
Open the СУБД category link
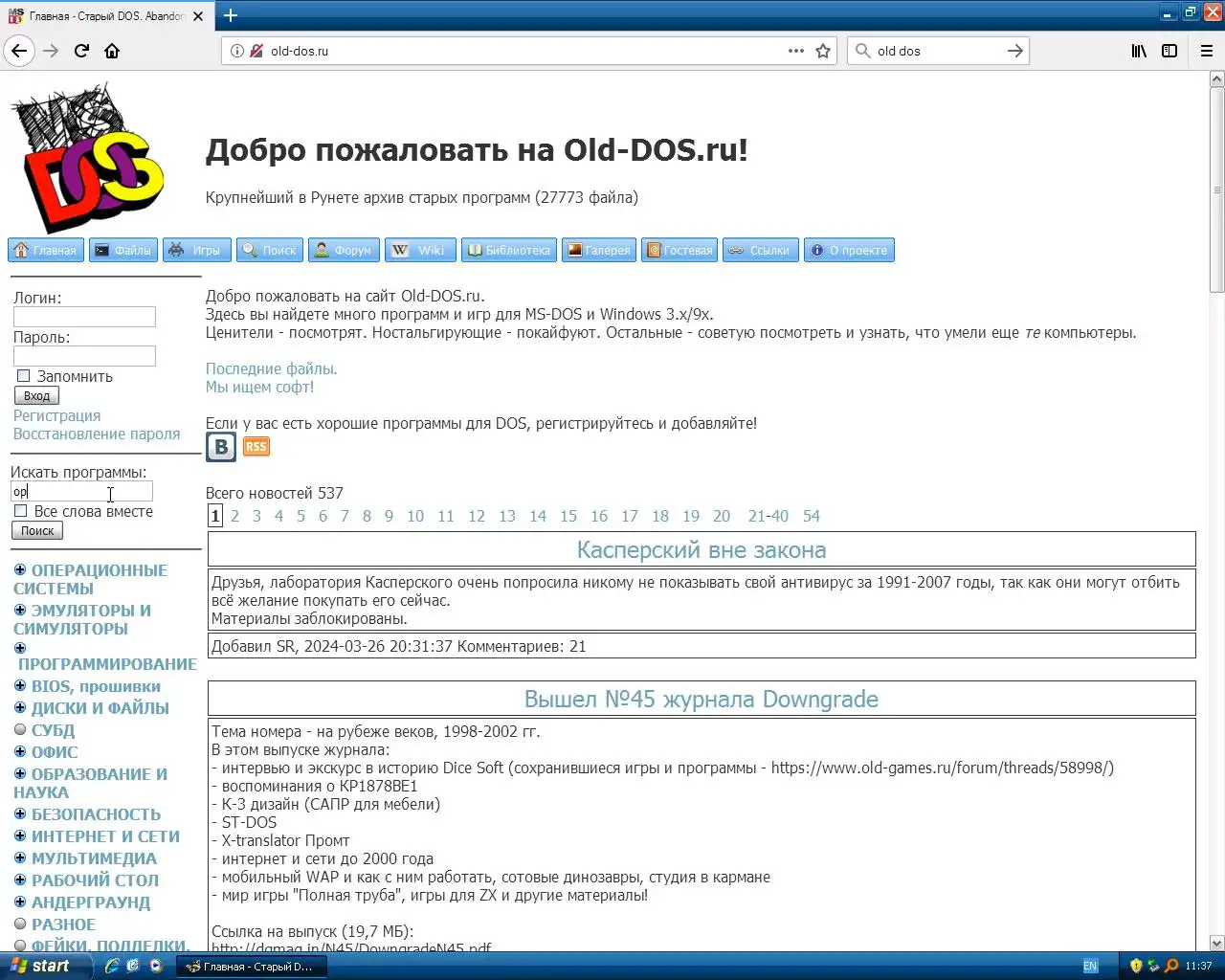pos(53,730)
